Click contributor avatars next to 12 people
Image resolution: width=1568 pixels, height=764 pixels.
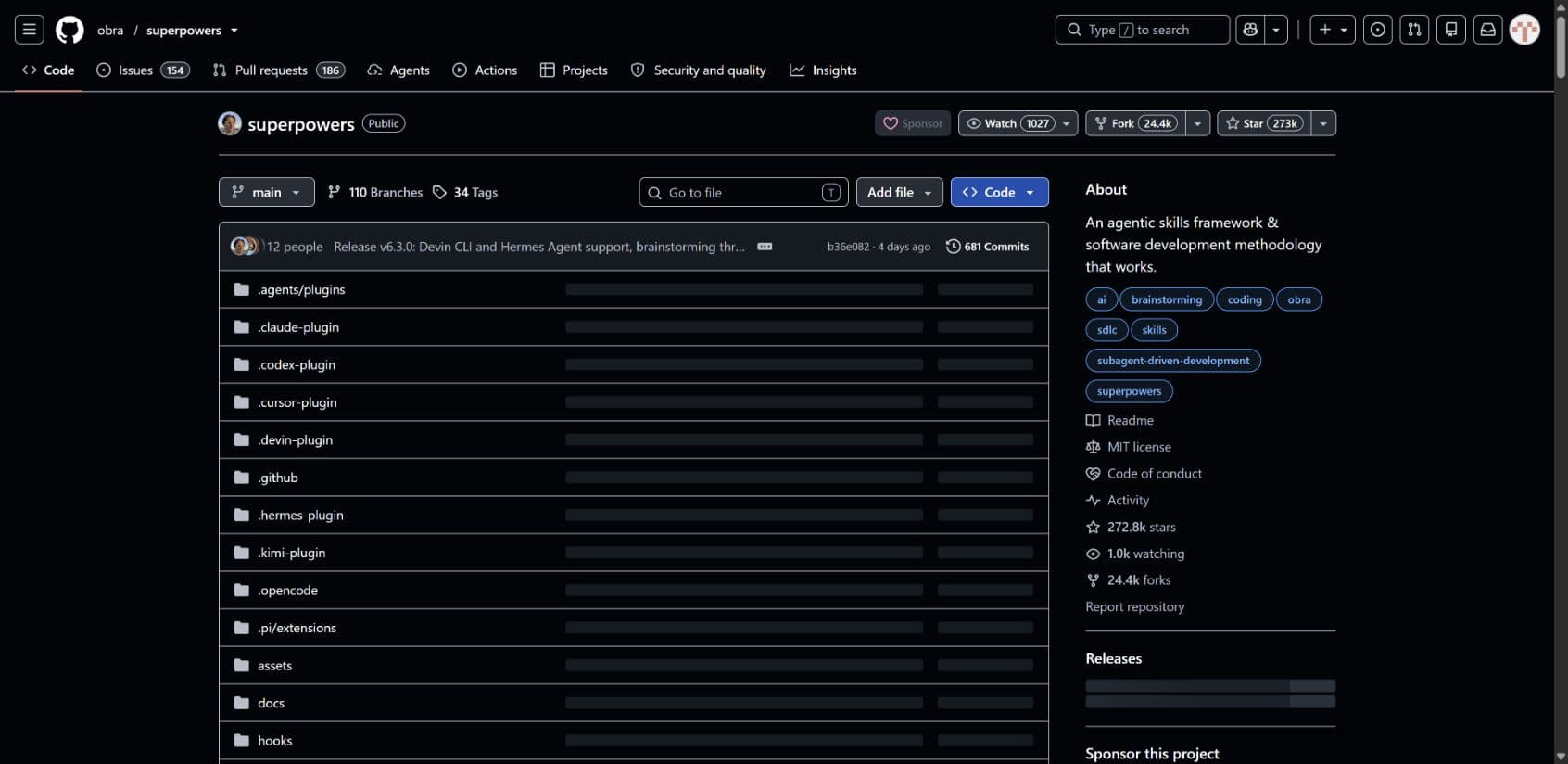pos(246,247)
